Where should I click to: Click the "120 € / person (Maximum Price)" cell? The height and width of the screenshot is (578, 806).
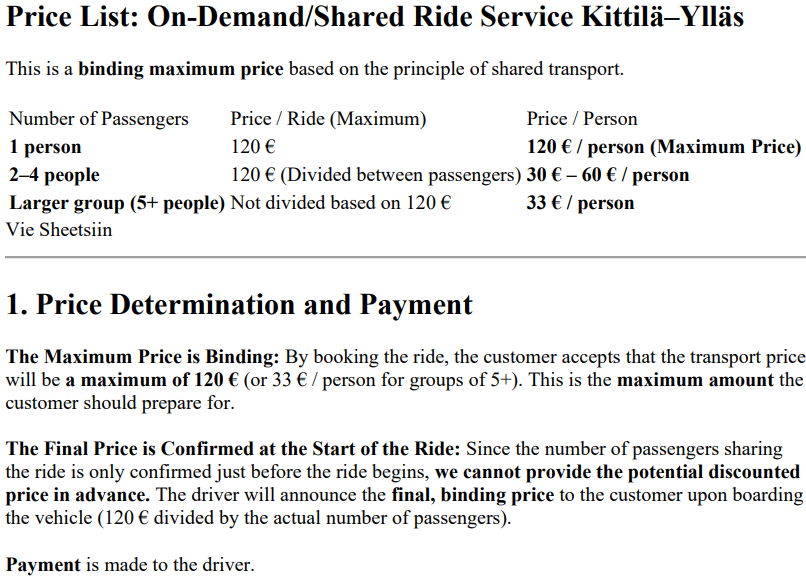pos(664,147)
